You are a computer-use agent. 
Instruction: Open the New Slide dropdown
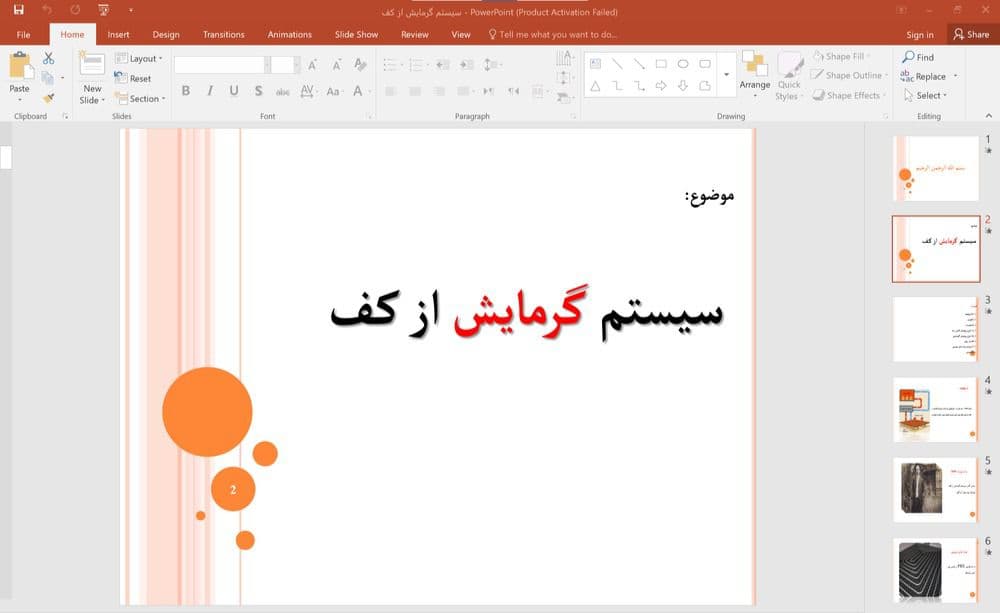click(92, 94)
